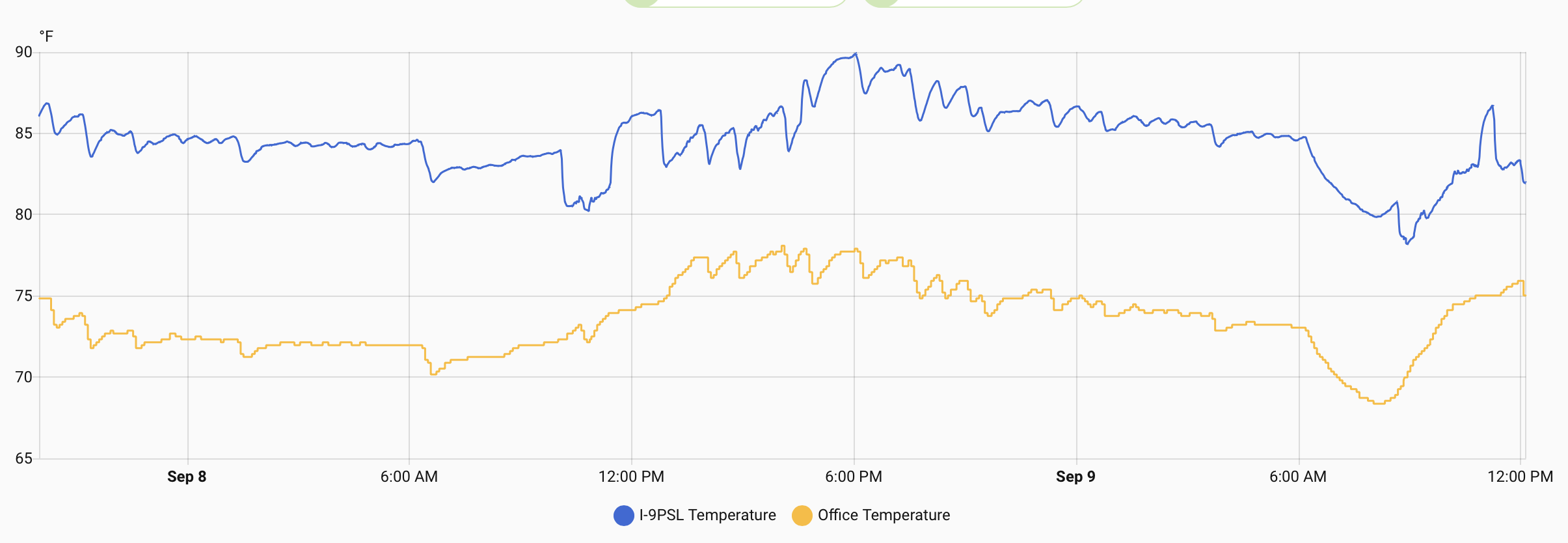Click the °F unit label
1568x543 pixels.
click(46, 36)
